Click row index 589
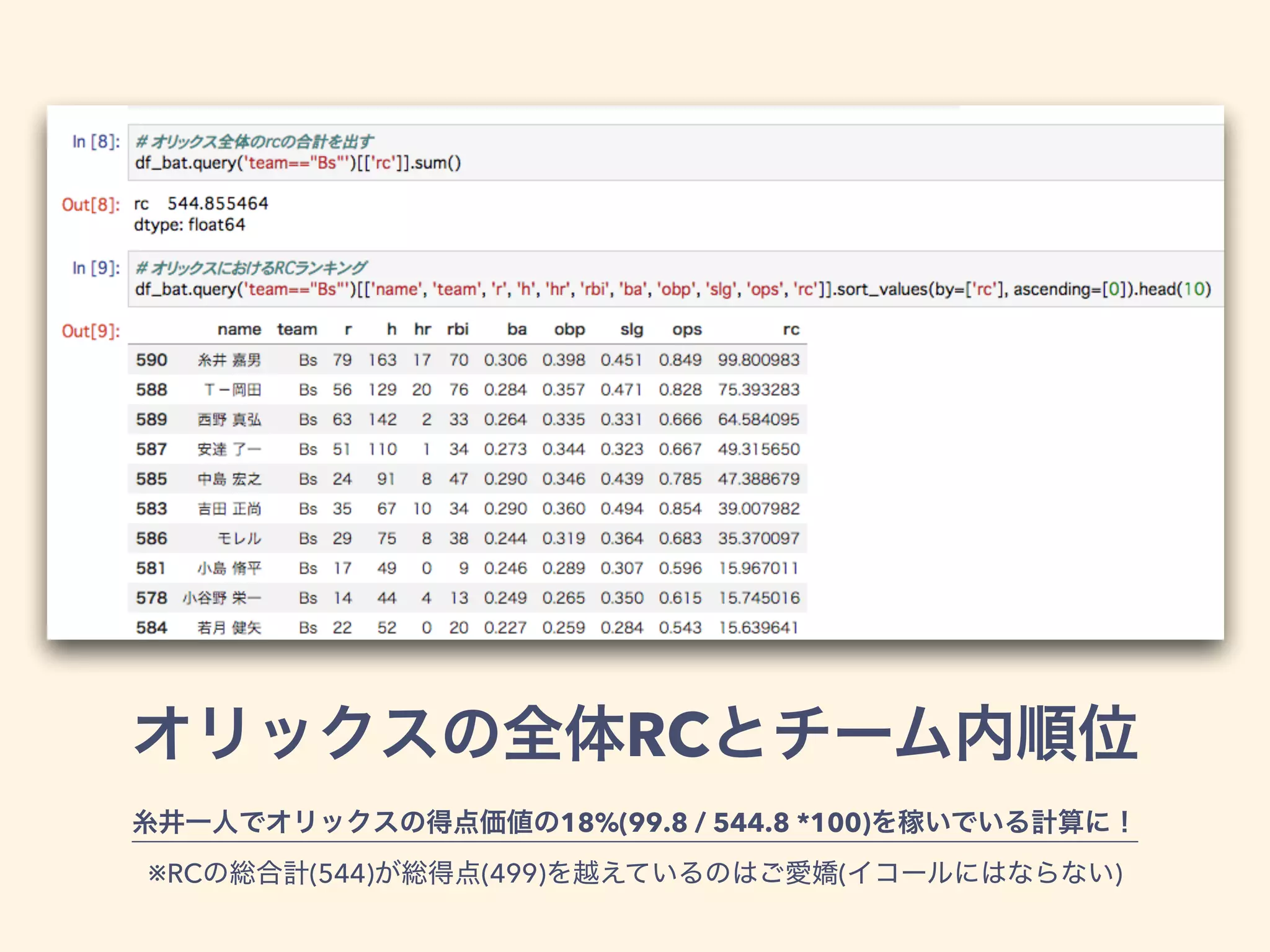 151,419
